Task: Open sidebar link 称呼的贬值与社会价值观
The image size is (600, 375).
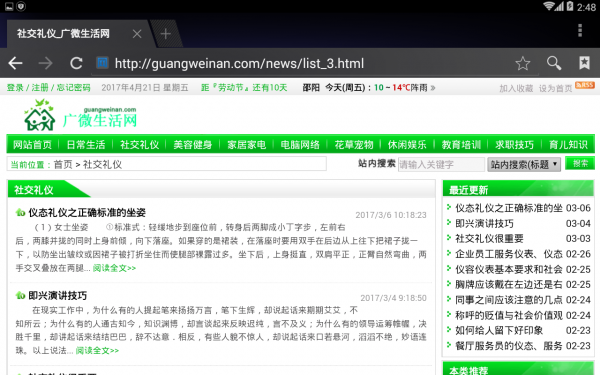Action: (x=509, y=315)
